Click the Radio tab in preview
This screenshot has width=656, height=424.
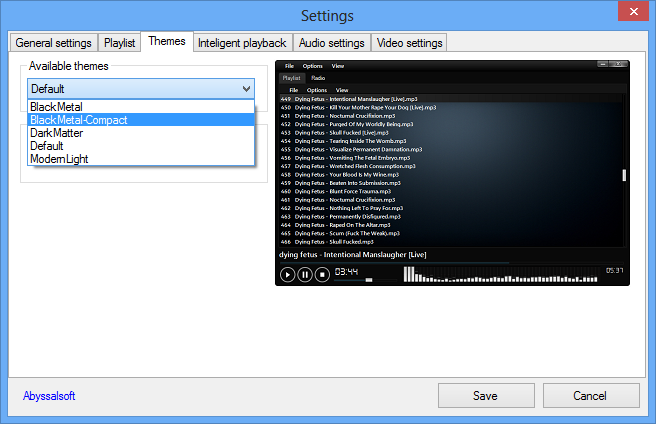318,78
